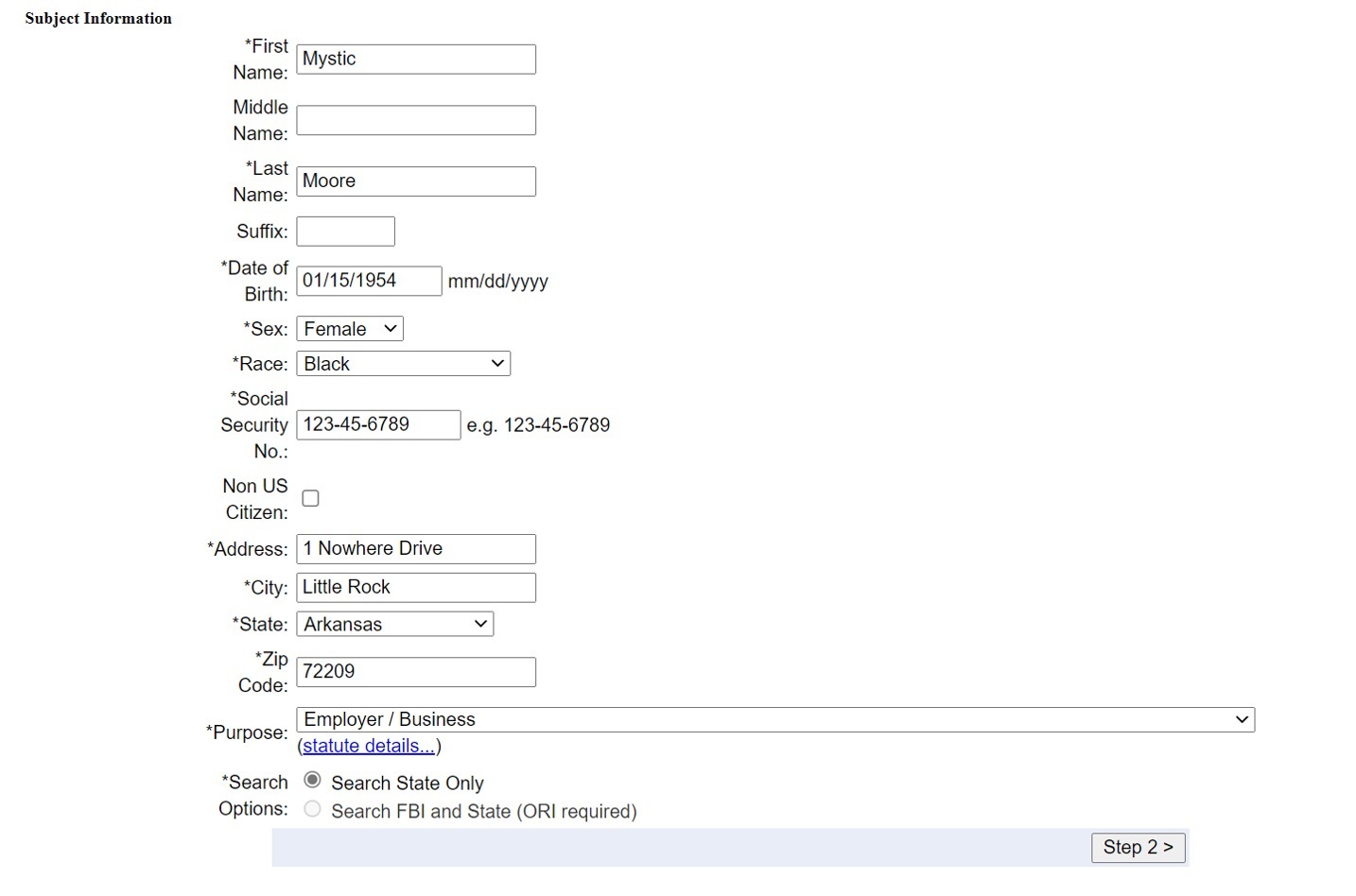Select the City text field
The width and height of the screenshot is (1356, 896).
pyautogui.click(x=416, y=587)
